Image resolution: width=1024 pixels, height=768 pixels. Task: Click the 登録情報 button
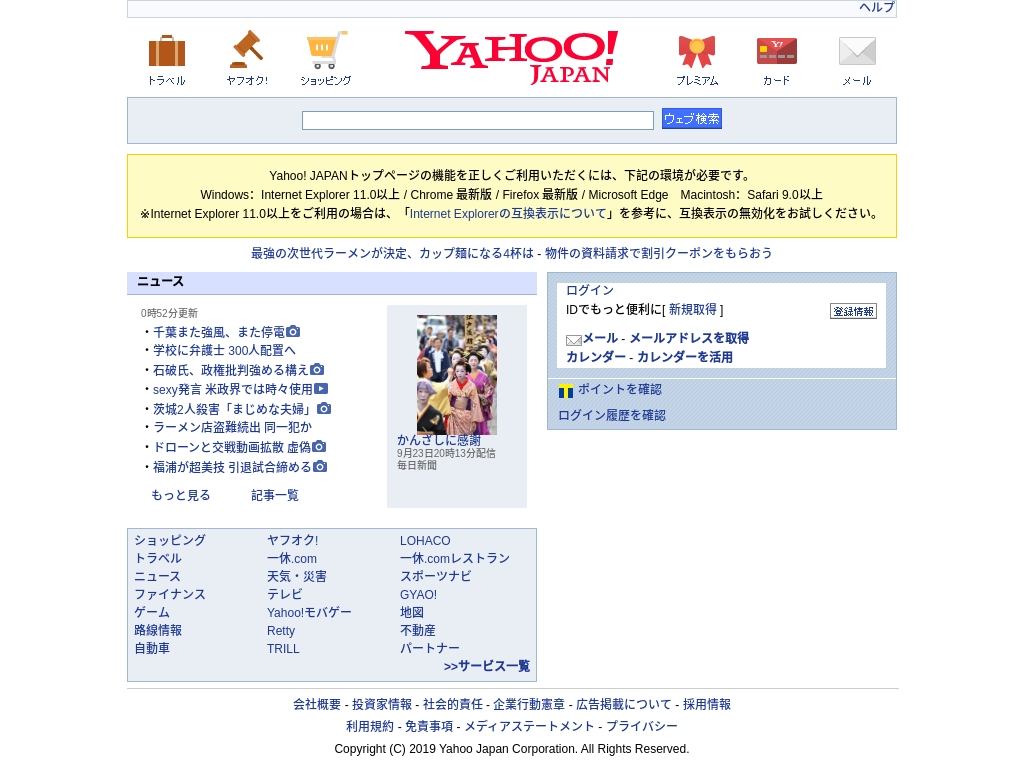[853, 312]
